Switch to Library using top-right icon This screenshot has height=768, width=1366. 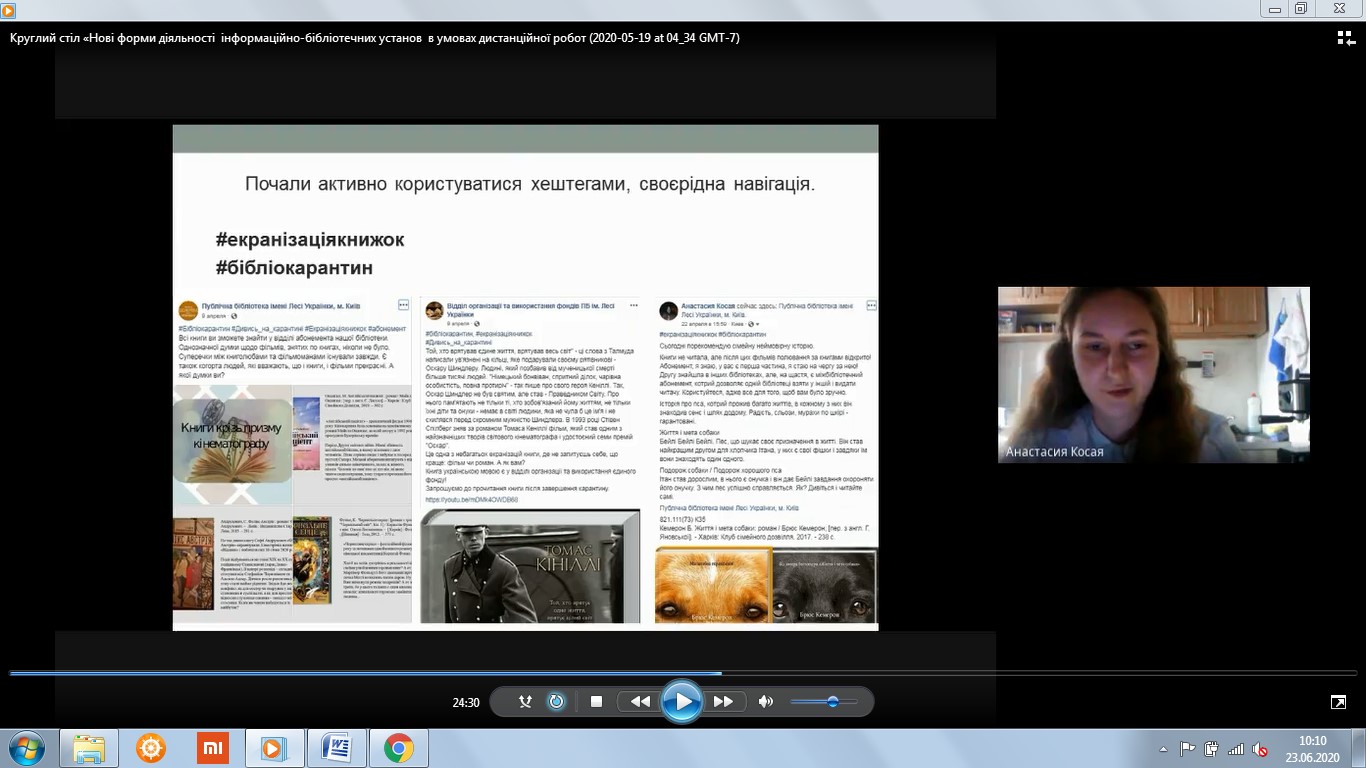coord(1346,38)
